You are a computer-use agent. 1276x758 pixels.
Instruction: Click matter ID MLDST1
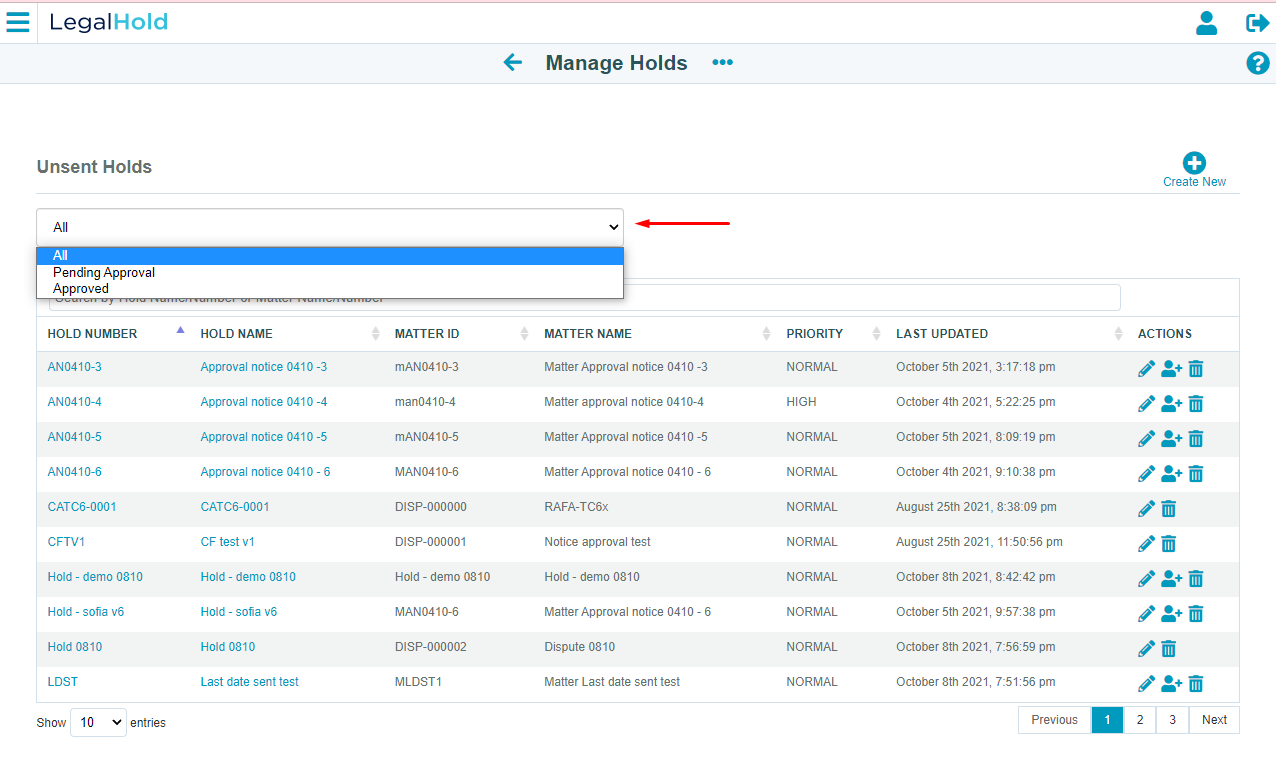click(x=419, y=682)
